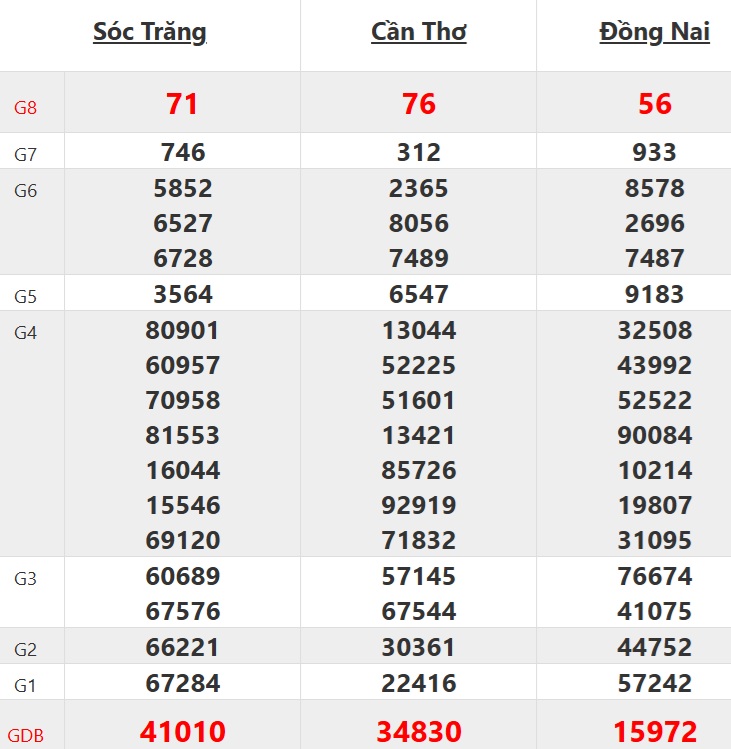Click Đồng Nai G8 number 56
The image size is (731, 749).
[654, 104]
